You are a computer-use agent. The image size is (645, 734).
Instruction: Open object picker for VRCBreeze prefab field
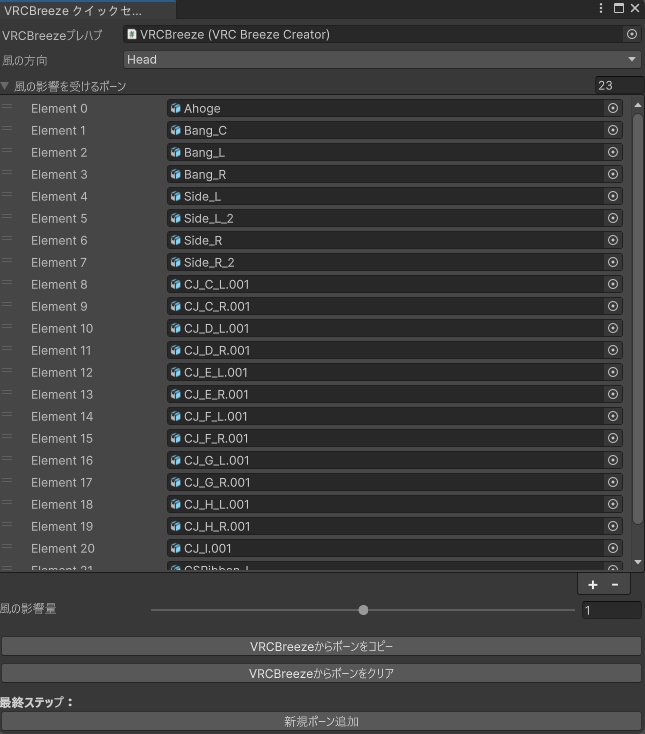point(632,34)
